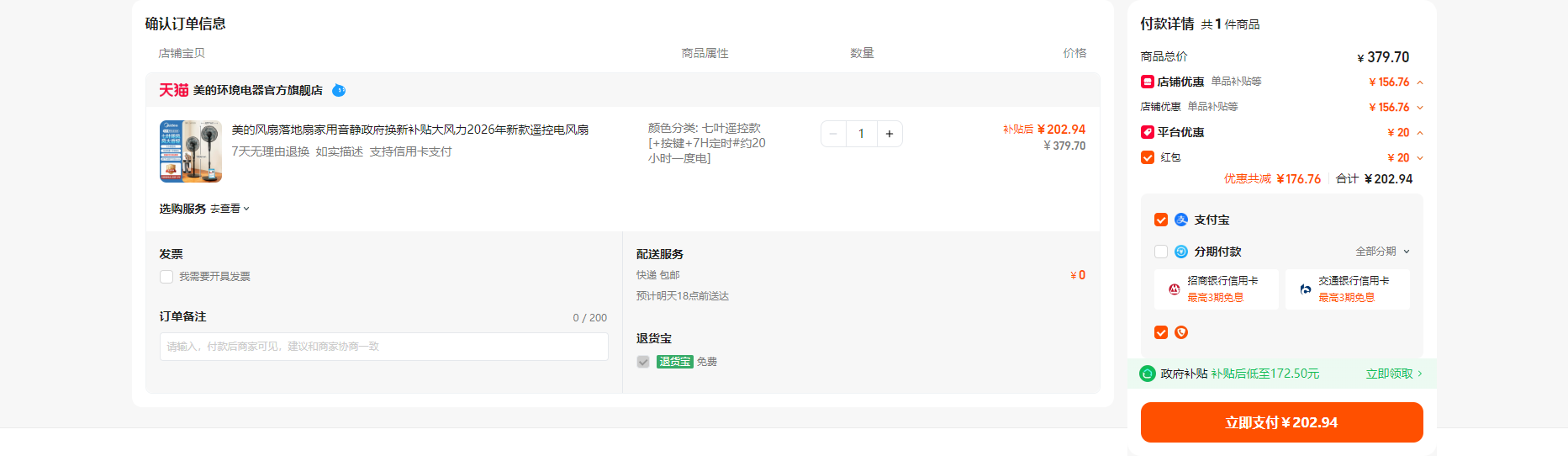The image size is (1568, 456).
Task: Click the quantity field showing 1
Action: point(861,134)
